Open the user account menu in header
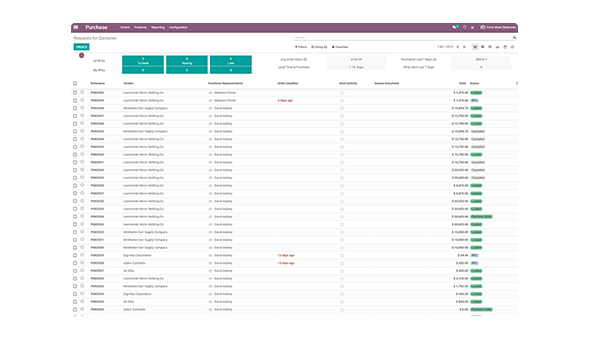Image resolution: width=590 pixels, height=360 pixels. tap(498, 27)
